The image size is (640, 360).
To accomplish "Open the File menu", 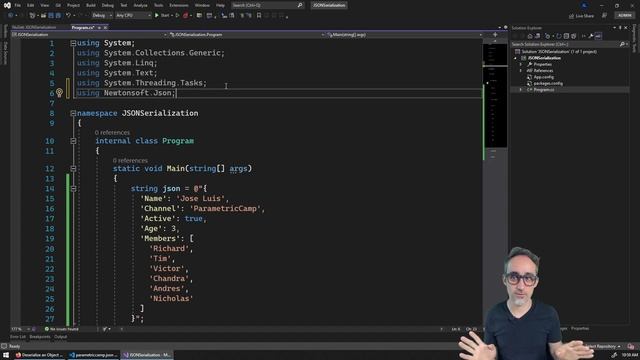I will coord(18,5).
